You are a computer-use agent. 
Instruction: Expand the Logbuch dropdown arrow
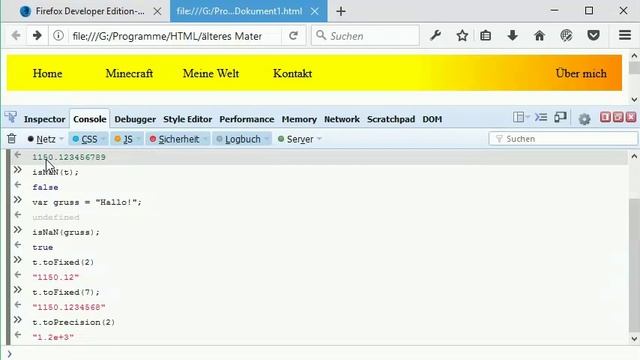[x=266, y=139]
